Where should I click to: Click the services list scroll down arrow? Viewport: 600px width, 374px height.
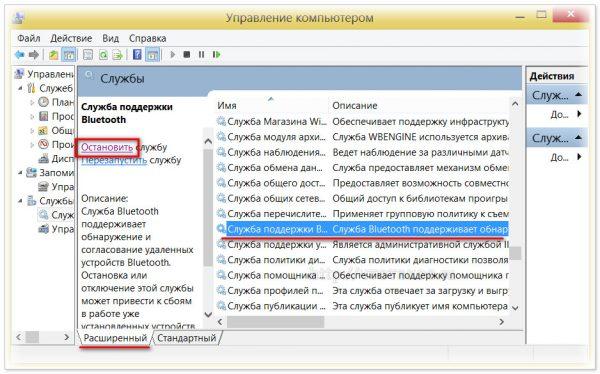click(515, 307)
